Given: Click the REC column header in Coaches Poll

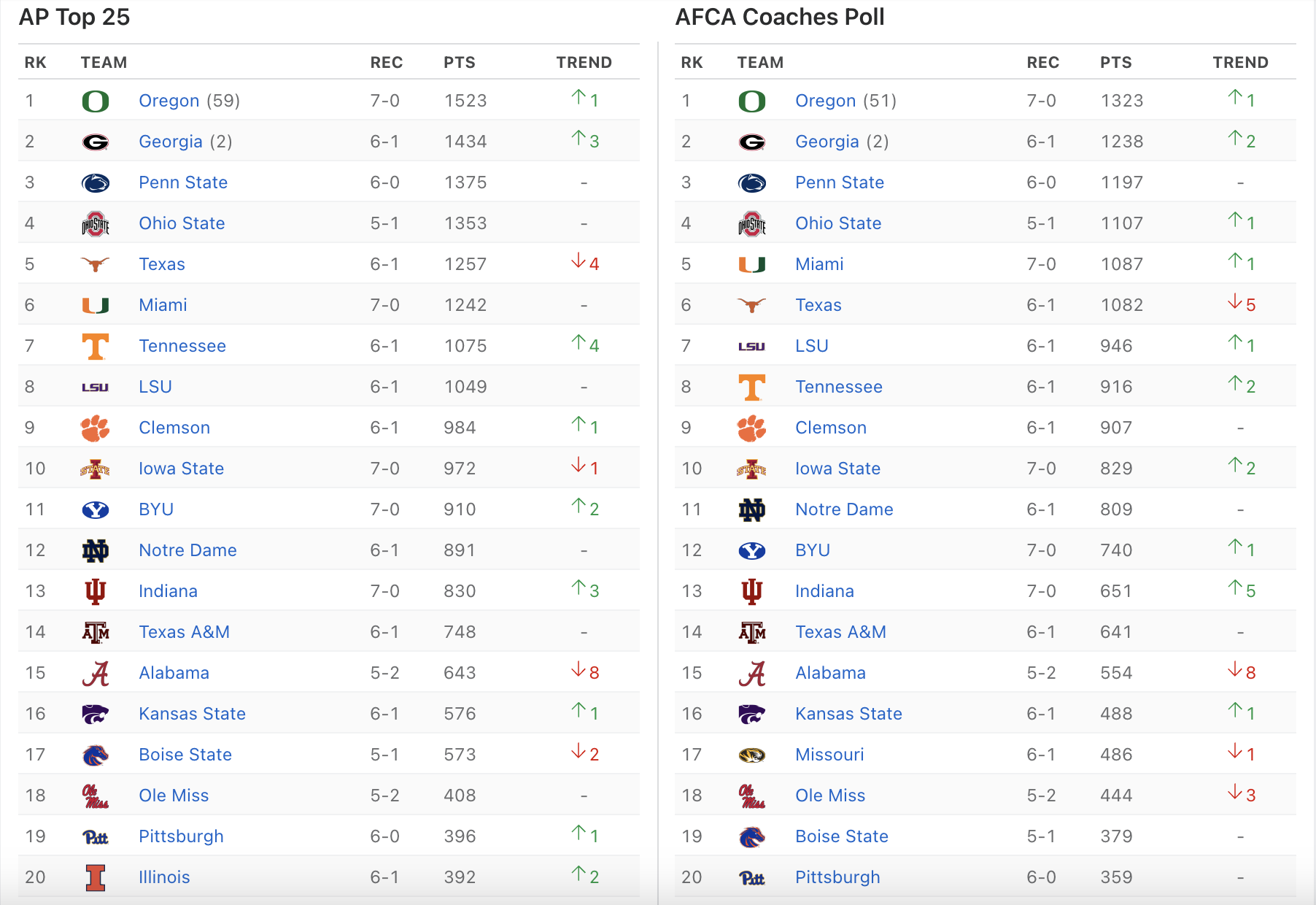Looking at the screenshot, I should pyautogui.click(x=1043, y=63).
